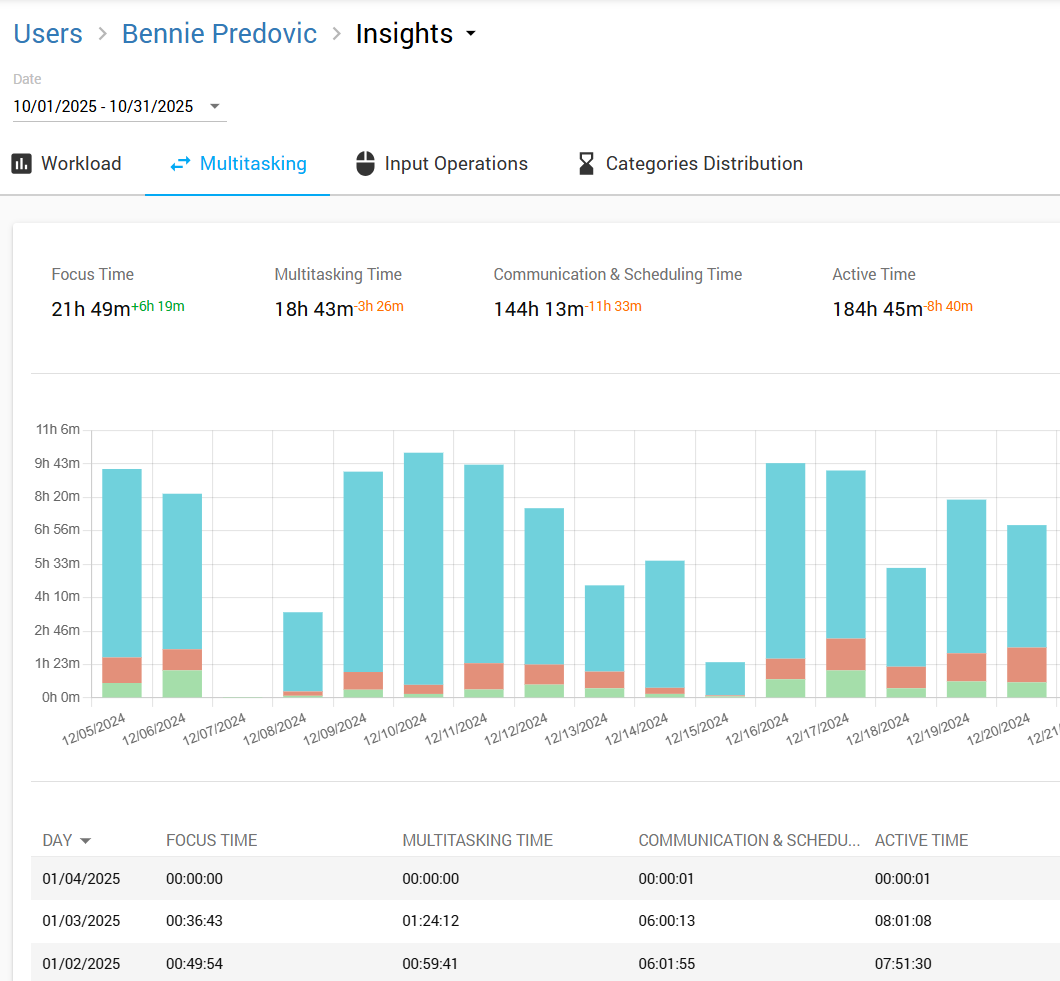
Task: Sort by ACTIVE TIME column header
Action: [x=921, y=840]
